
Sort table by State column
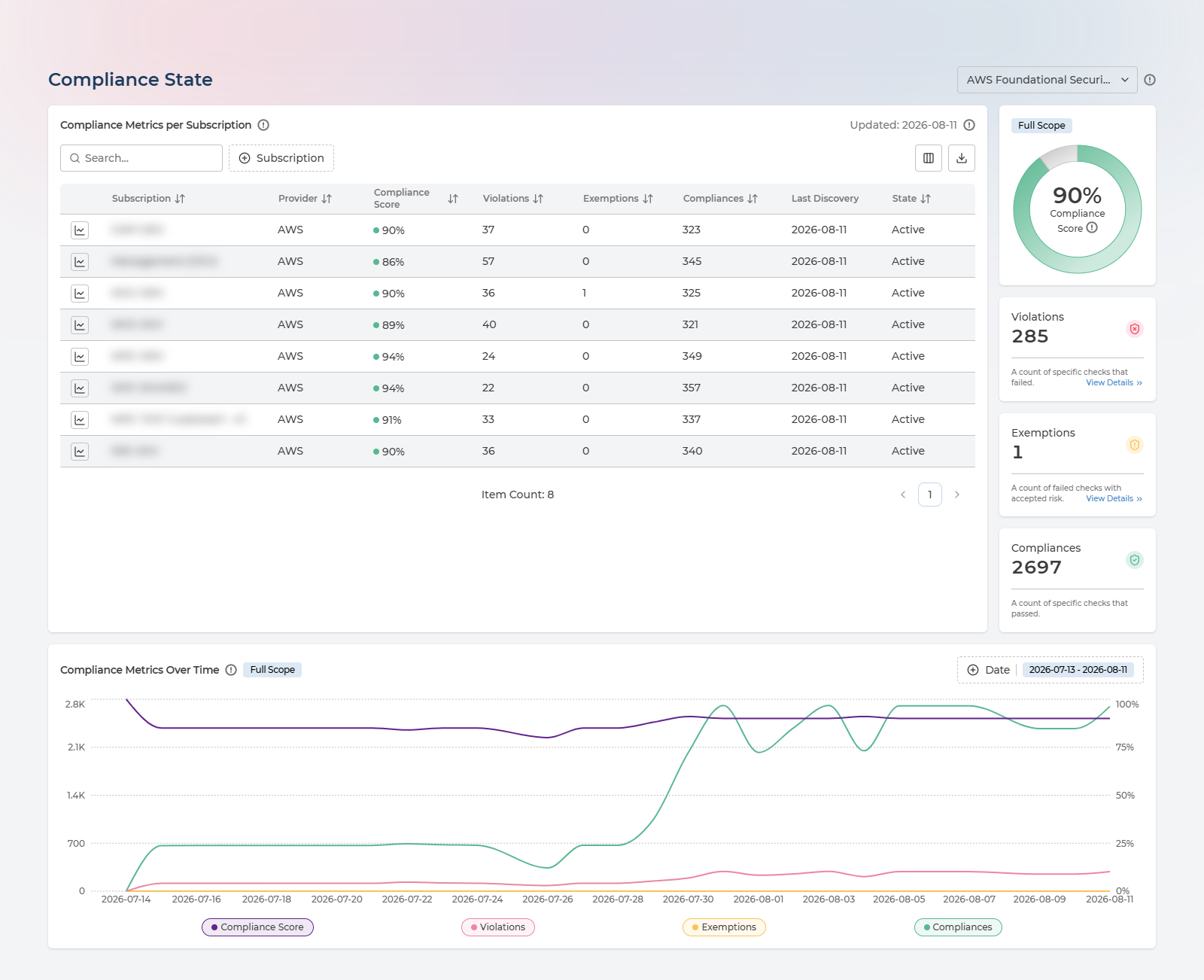coord(926,199)
